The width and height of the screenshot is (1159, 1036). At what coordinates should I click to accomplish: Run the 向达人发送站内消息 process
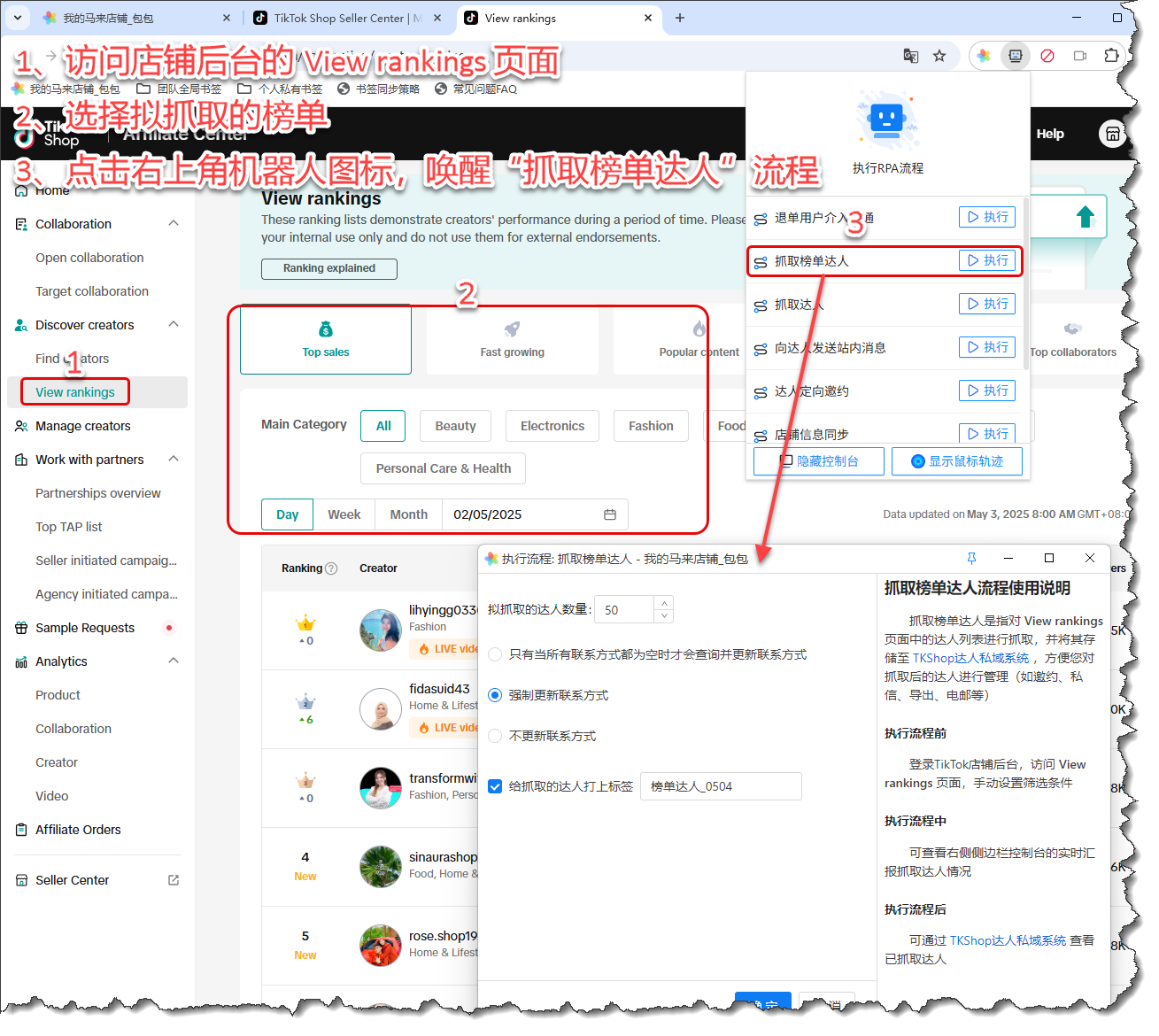click(x=987, y=347)
